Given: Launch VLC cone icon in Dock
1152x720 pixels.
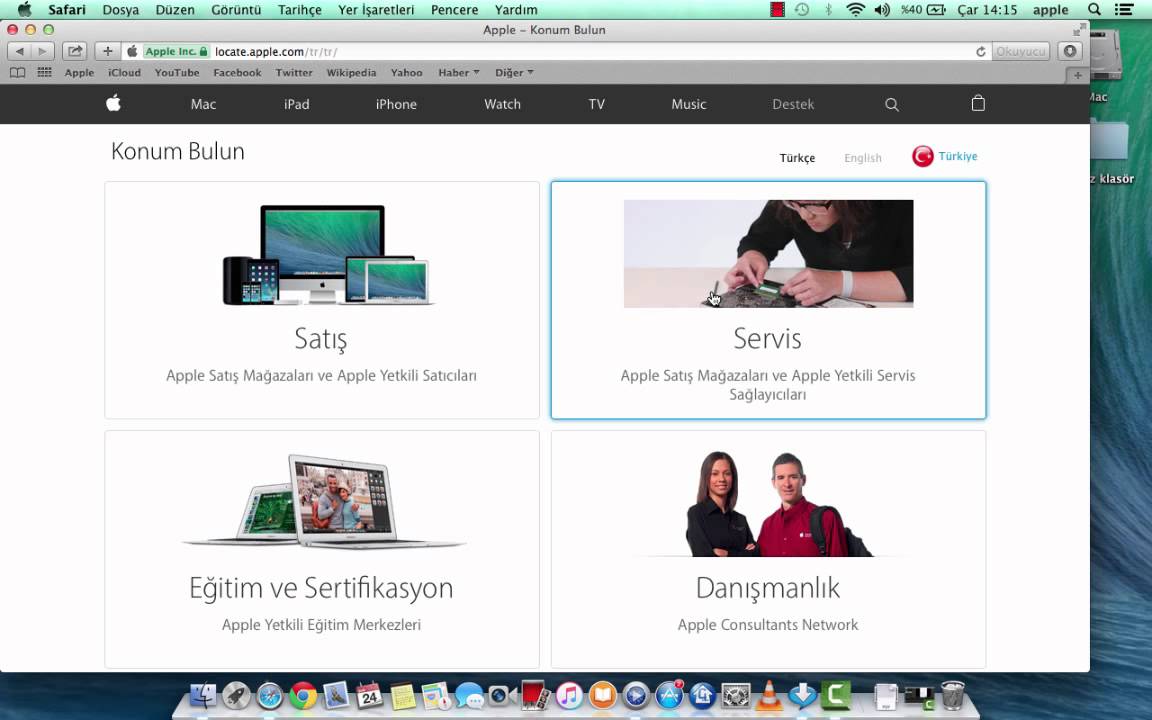Looking at the screenshot, I should [769, 695].
